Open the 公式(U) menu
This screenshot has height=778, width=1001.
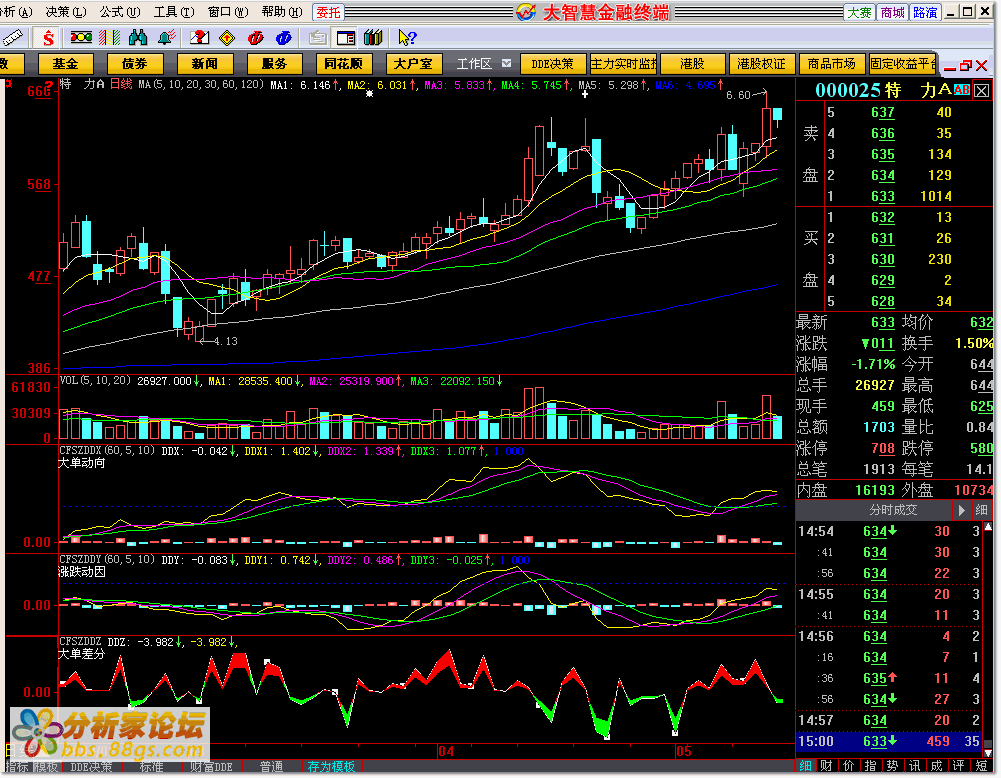tap(120, 11)
